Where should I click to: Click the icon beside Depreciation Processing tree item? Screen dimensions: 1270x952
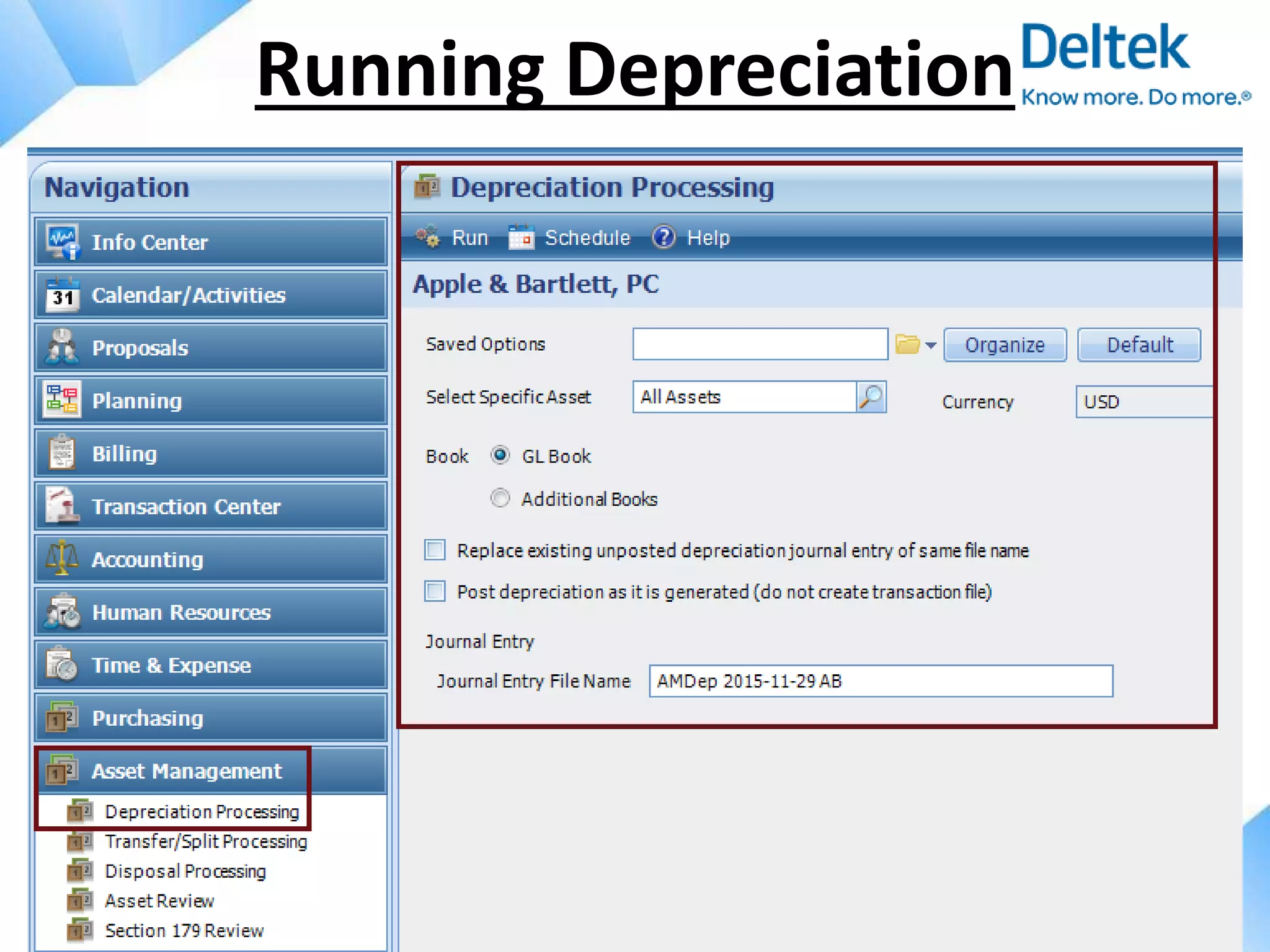click(80, 811)
